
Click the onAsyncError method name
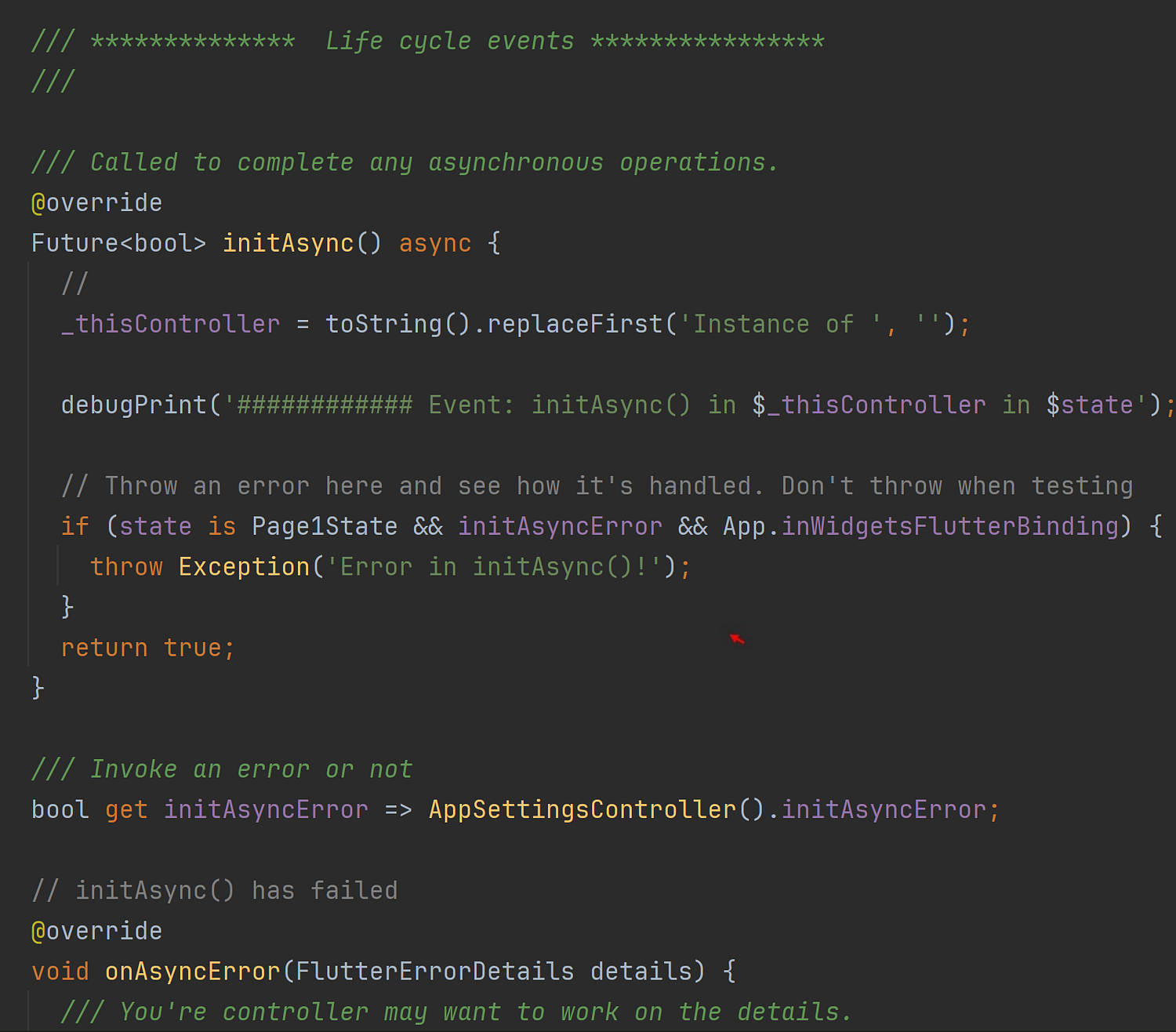(x=192, y=971)
